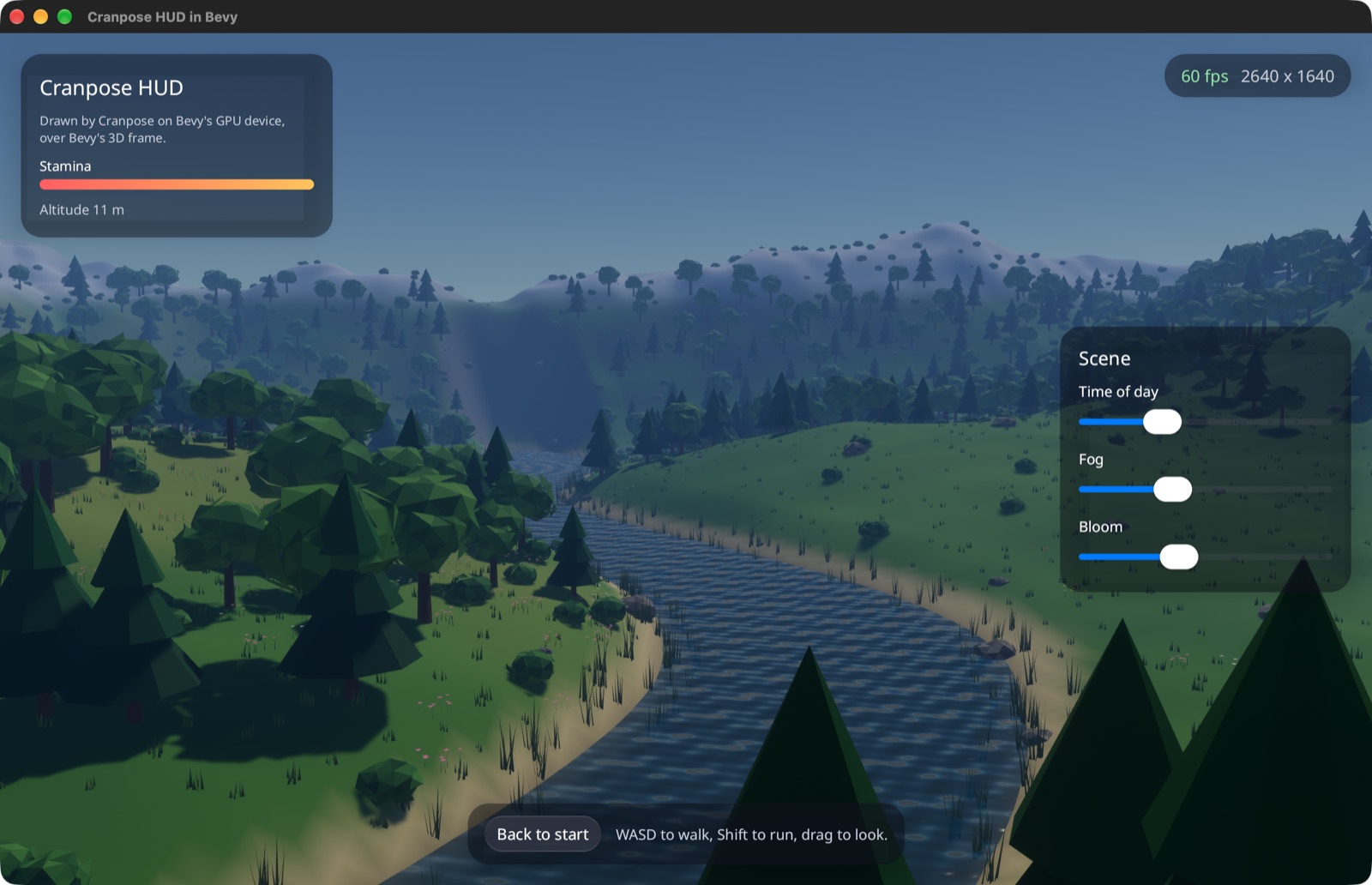This screenshot has width=1372, height=885.
Task: Minimize the window with the yellow button
Action: click(x=40, y=17)
